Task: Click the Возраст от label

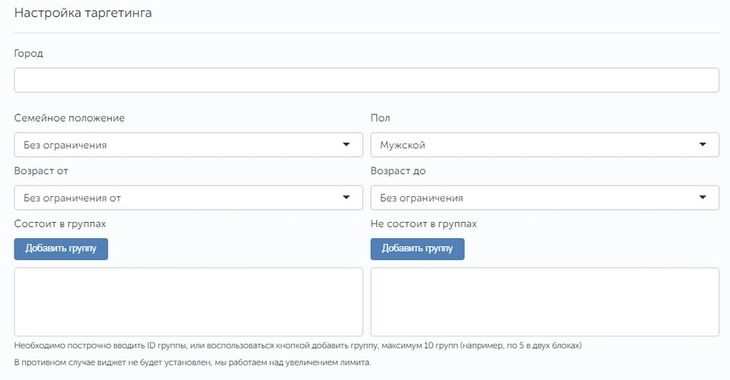Action: [41, 171]
